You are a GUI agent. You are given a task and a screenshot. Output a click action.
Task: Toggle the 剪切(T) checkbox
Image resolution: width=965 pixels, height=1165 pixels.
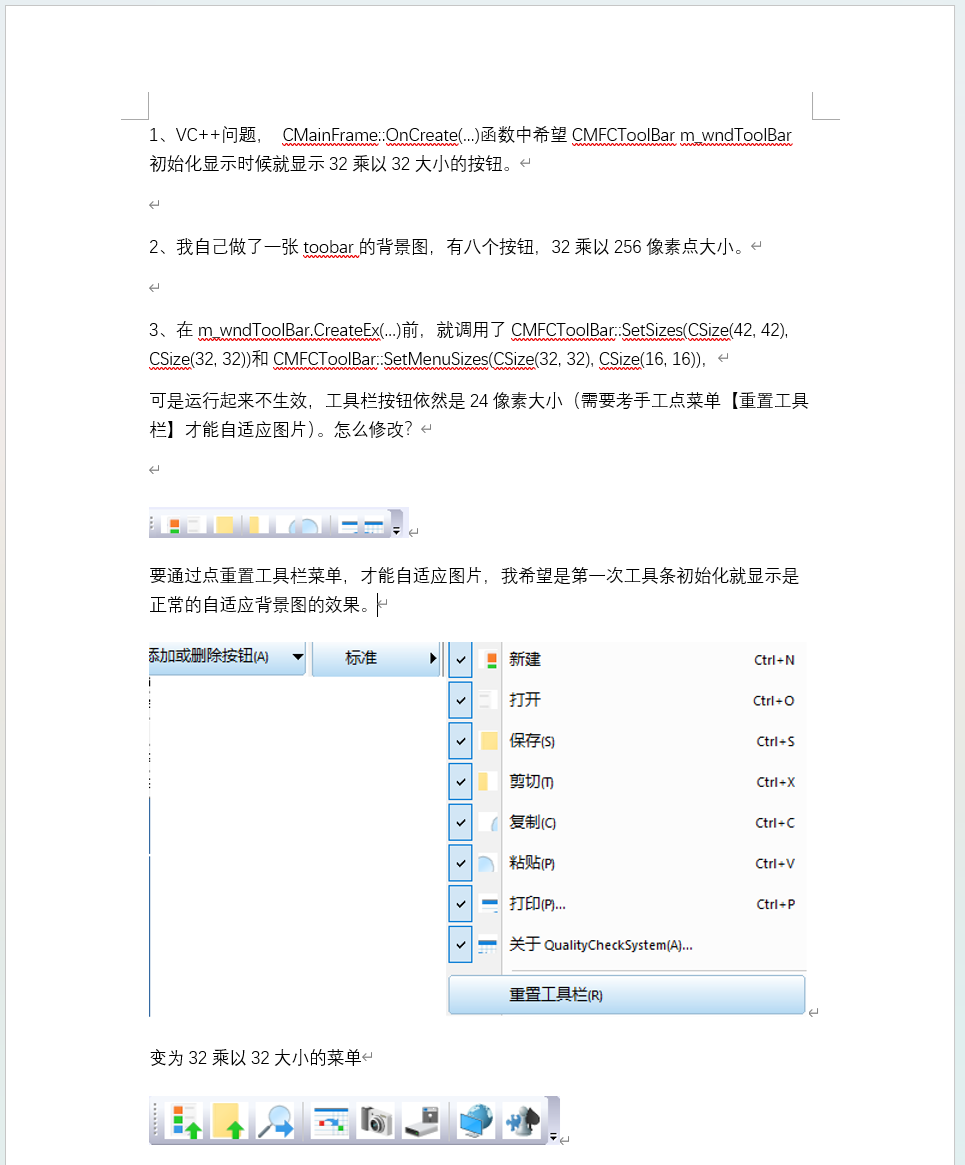click(x=461, y=782)
